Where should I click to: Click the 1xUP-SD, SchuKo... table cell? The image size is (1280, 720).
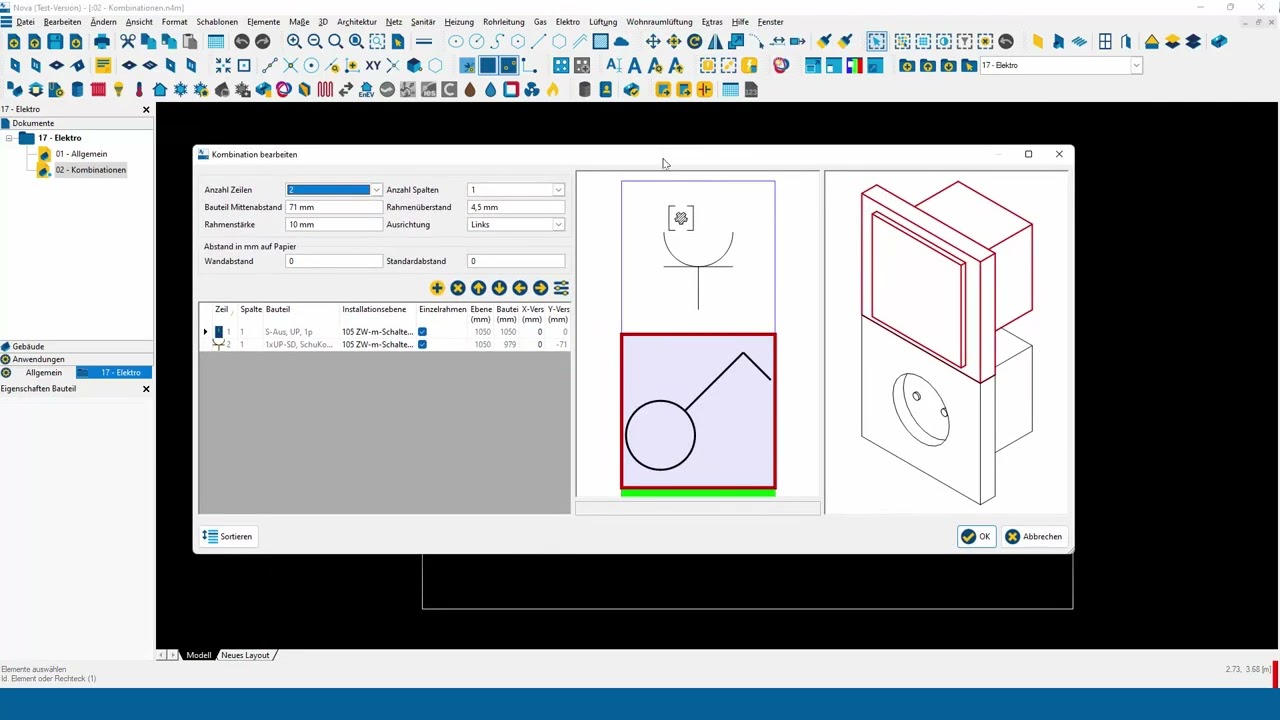301,344
